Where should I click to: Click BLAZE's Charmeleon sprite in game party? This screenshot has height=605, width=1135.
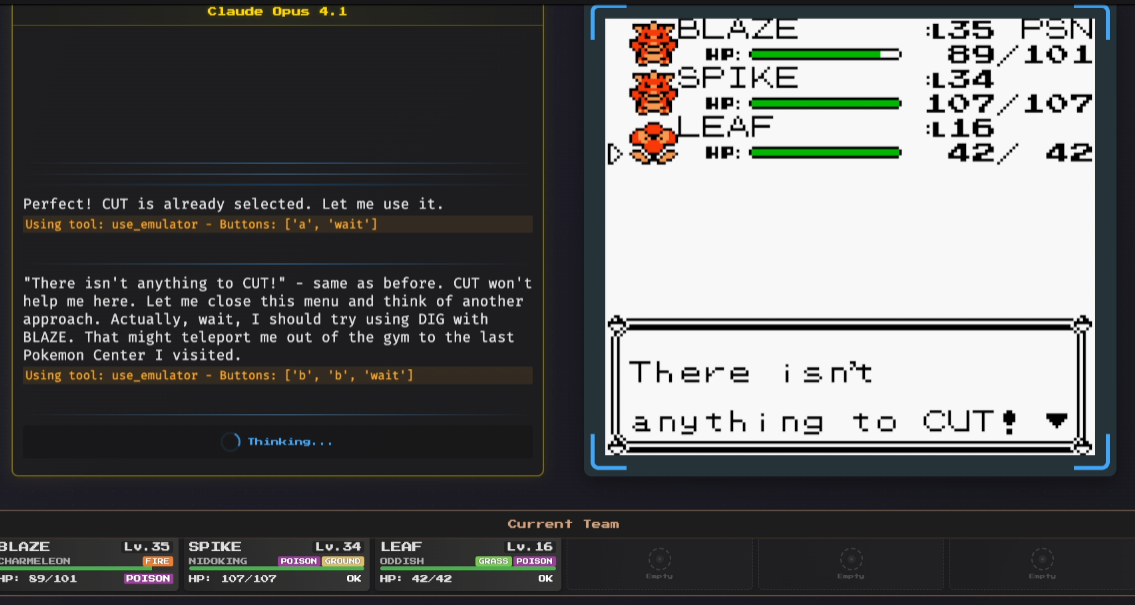coord(653,43)
